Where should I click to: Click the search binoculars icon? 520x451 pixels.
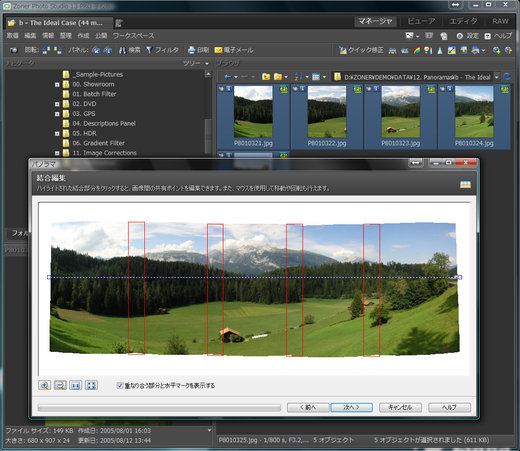122,50
